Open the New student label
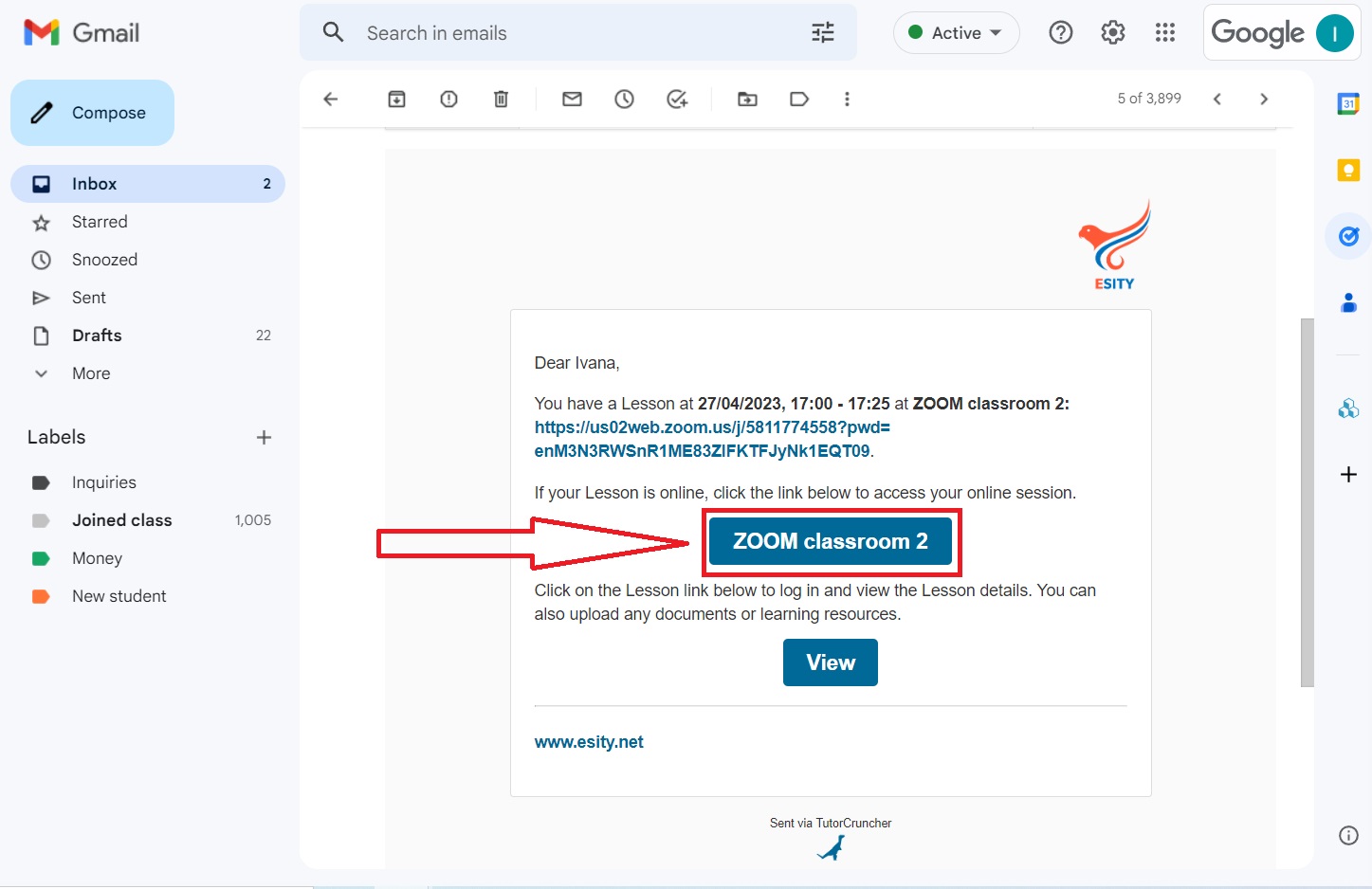The width and height of the screenshot is (1372, 889). [x=148, y=596]
